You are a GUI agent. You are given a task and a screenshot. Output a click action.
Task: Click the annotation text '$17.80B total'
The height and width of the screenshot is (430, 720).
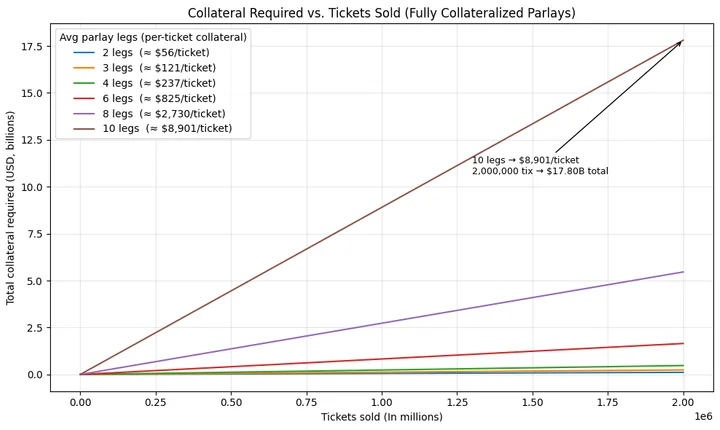click(577, 171)
